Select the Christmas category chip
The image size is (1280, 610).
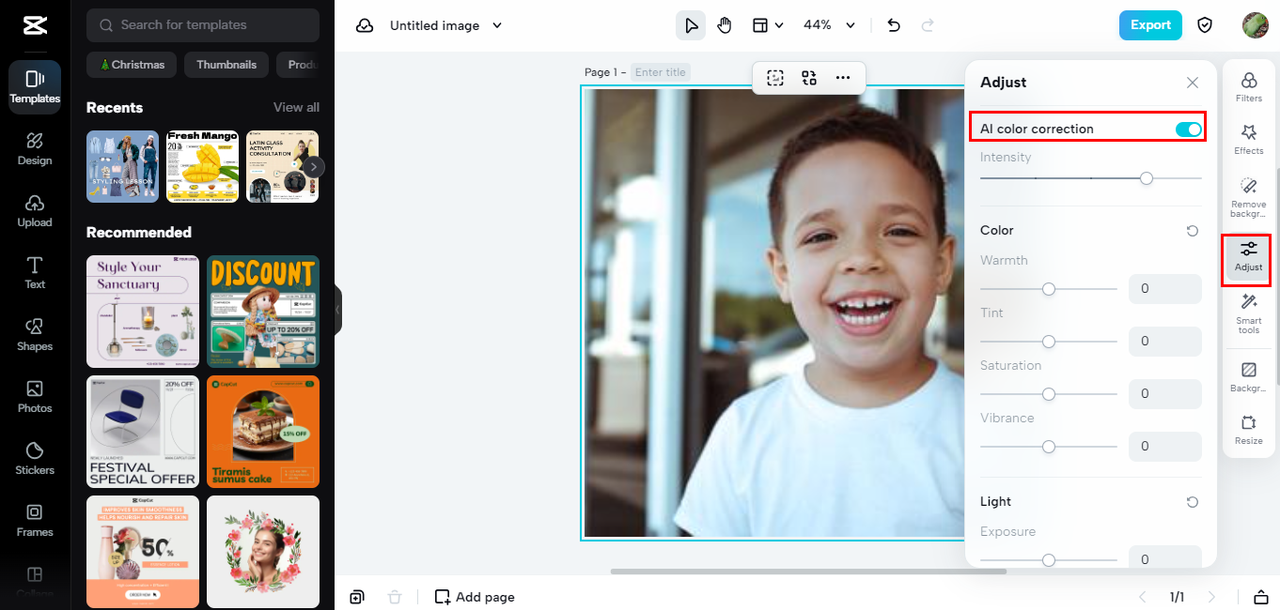[132, 65]
